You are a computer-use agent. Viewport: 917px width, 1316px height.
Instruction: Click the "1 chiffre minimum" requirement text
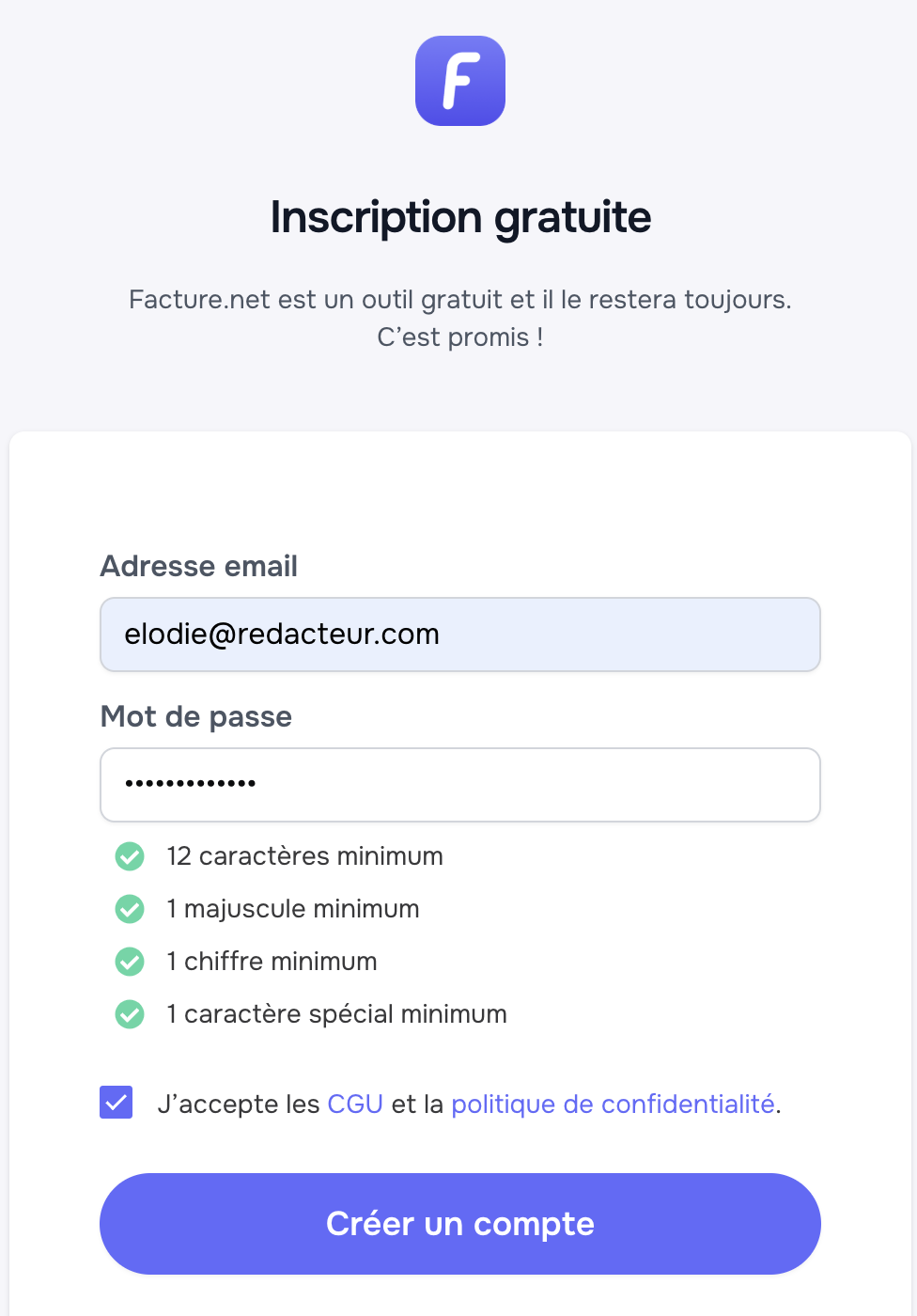(272, 962)
